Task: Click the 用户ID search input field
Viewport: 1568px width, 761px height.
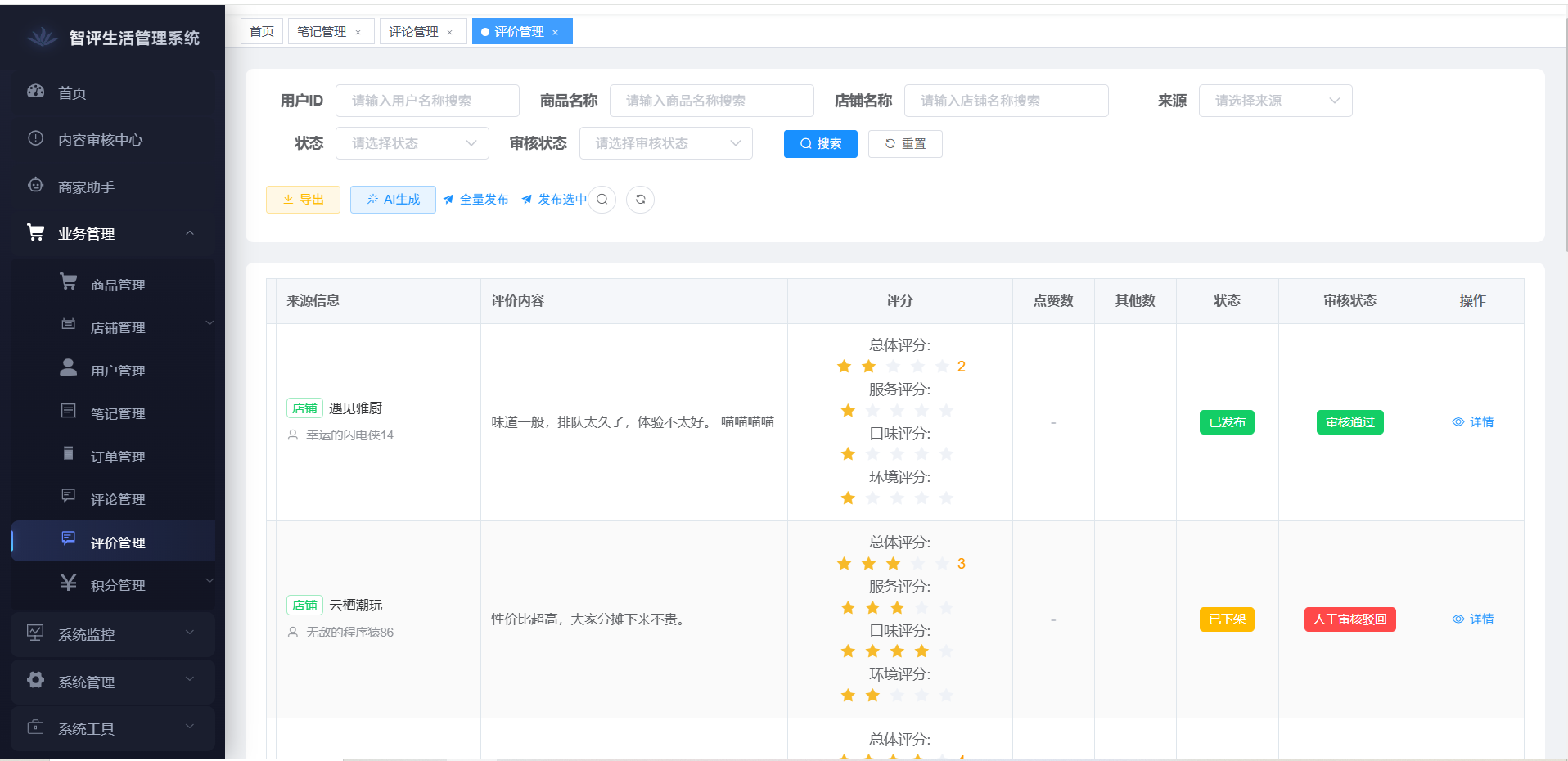Action: click(427, 100)
